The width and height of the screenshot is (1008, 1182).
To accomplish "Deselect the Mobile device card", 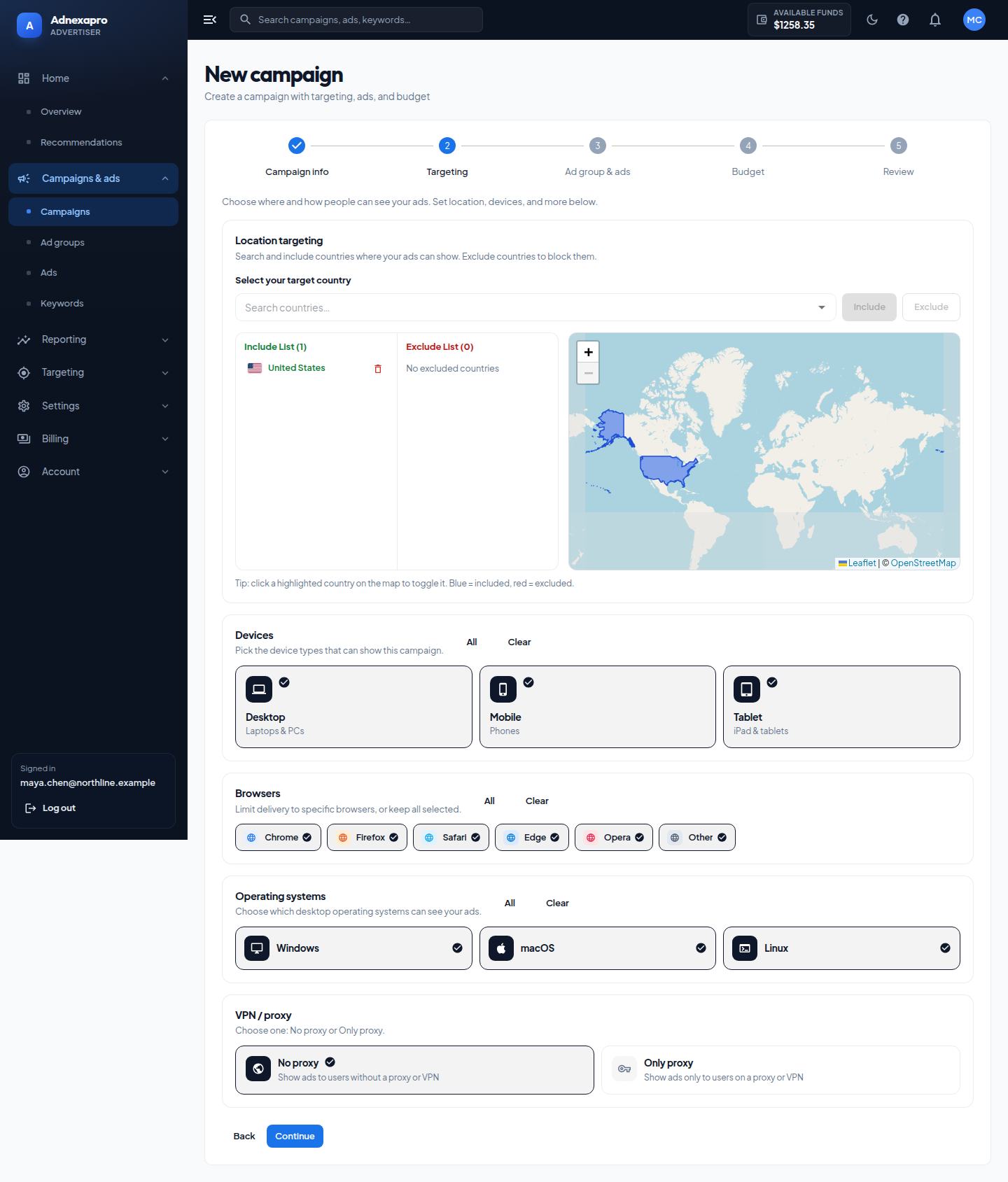I will tap(598, 707).
